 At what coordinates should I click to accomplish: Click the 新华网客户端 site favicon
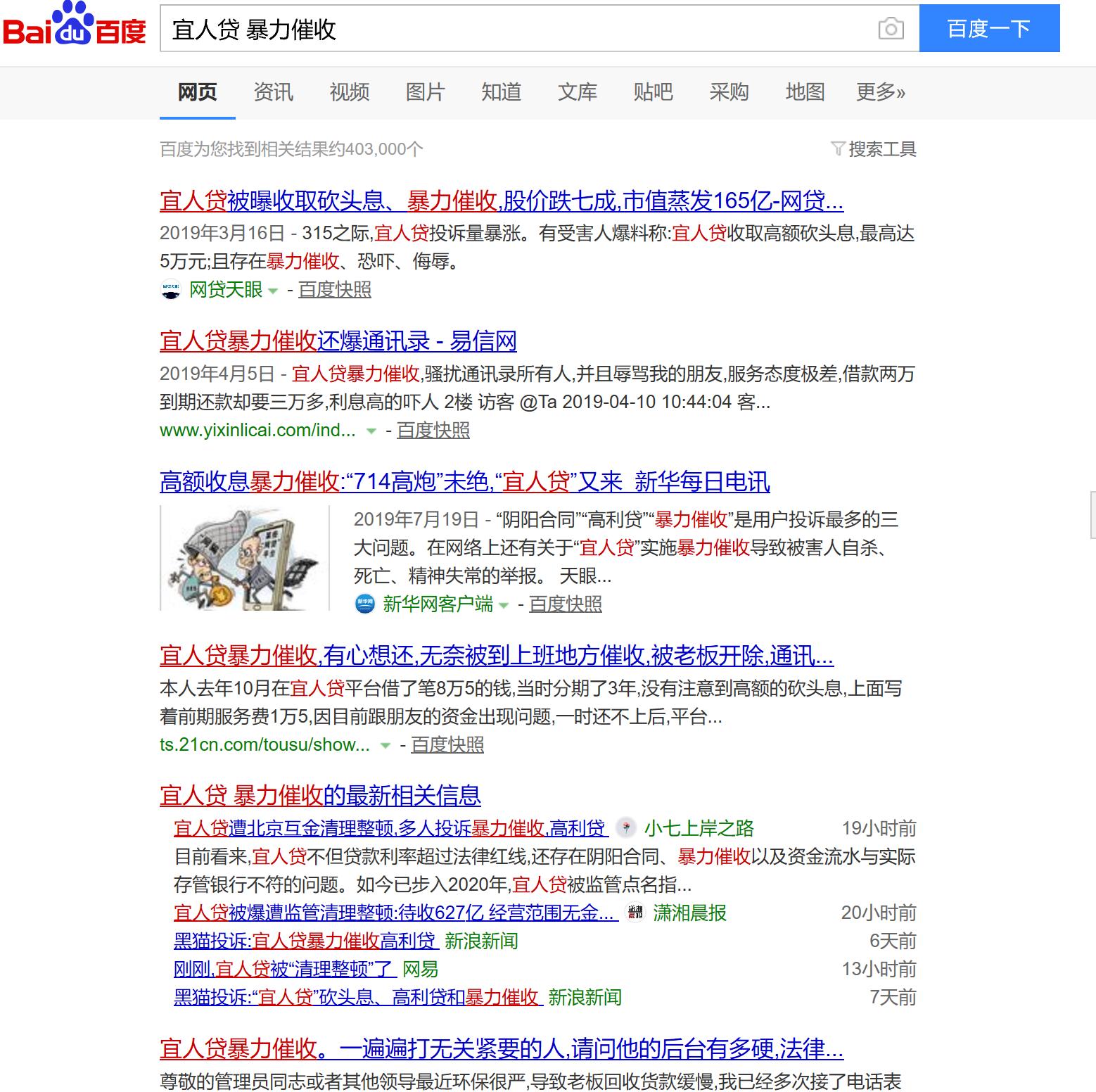click(x=365, y=604)
